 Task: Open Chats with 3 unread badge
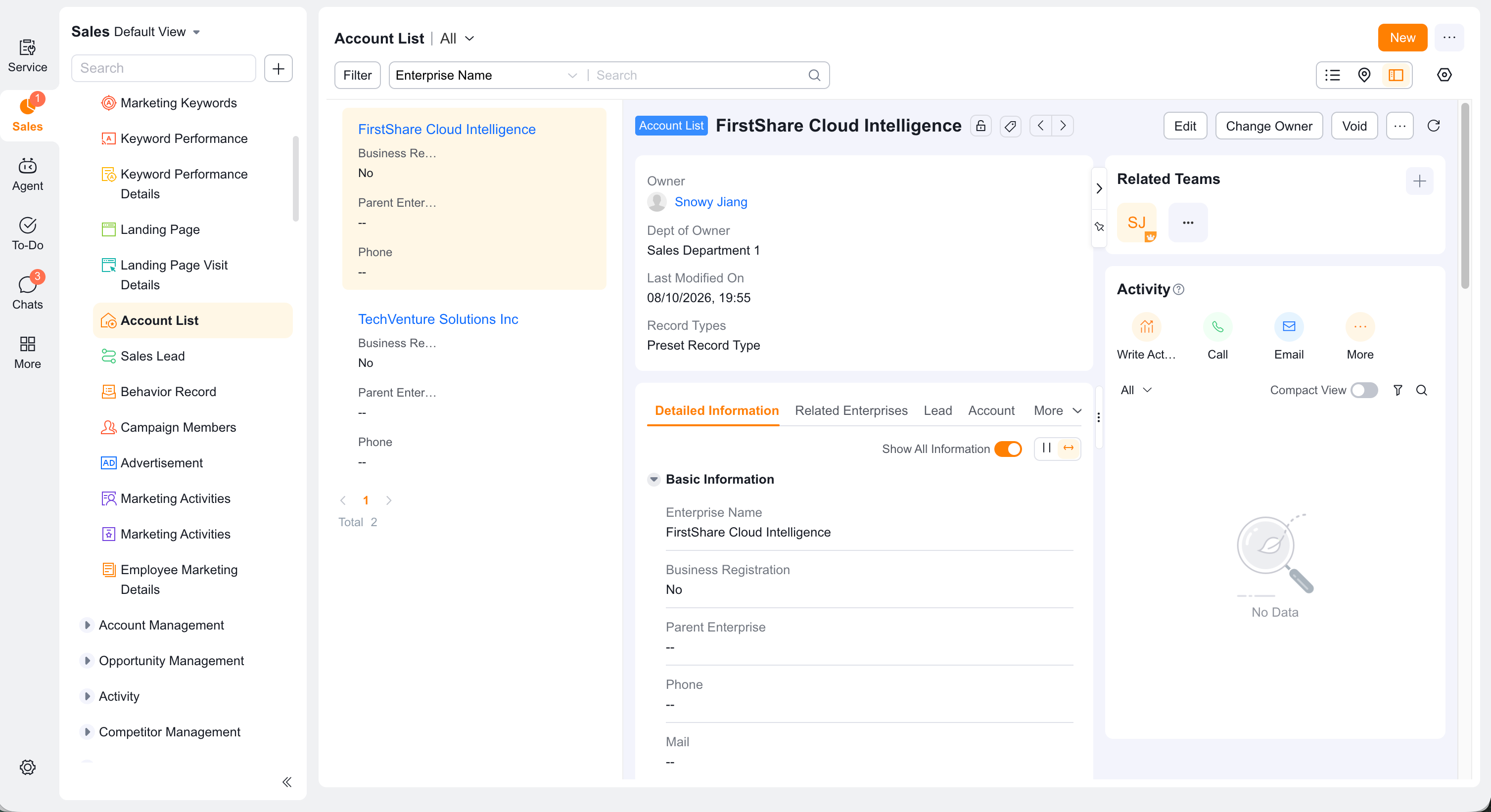click(27, 291)
